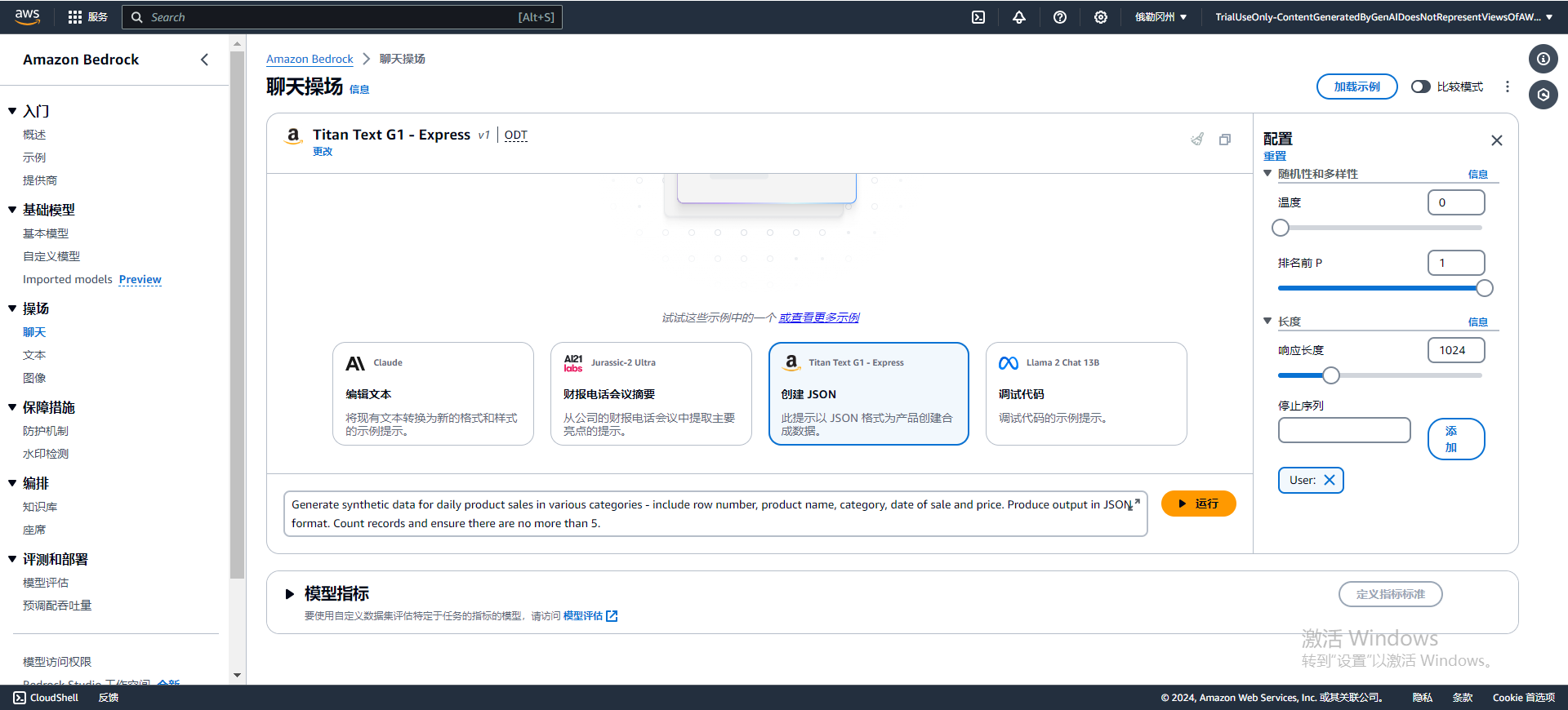The height and width of the screenshot is (710, 1568).
Task: Collapse the 操场 sidebar section
Action: [12, 308]
